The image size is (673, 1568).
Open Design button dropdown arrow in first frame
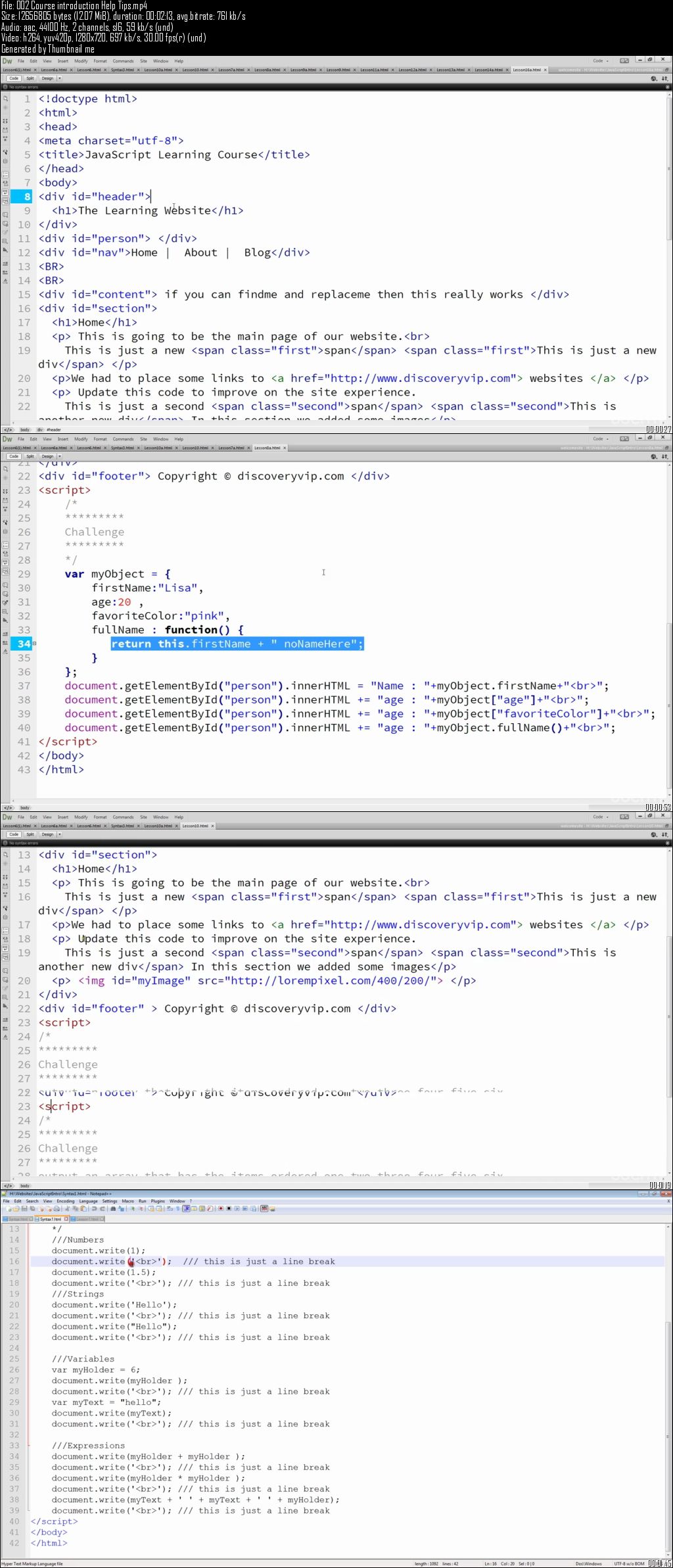[x=59, y=78]
